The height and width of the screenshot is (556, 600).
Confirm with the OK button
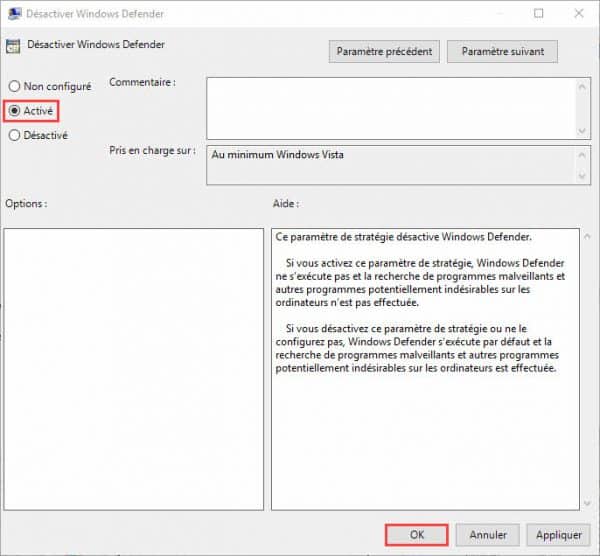[x=417, y=534]
